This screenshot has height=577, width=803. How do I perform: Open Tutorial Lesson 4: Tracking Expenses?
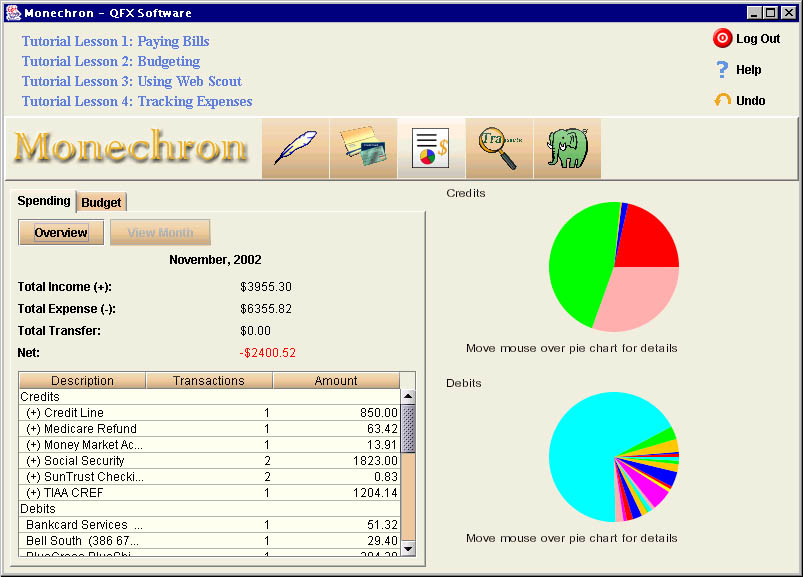(137, 102)
